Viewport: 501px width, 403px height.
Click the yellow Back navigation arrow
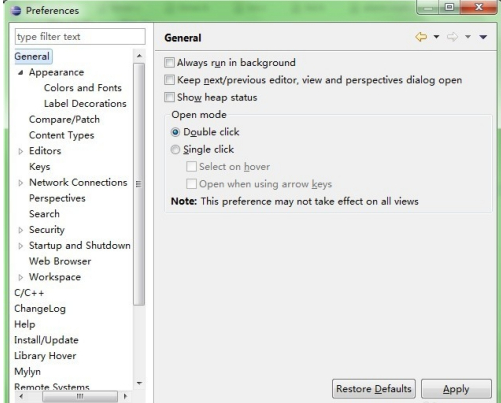(421, 36)
